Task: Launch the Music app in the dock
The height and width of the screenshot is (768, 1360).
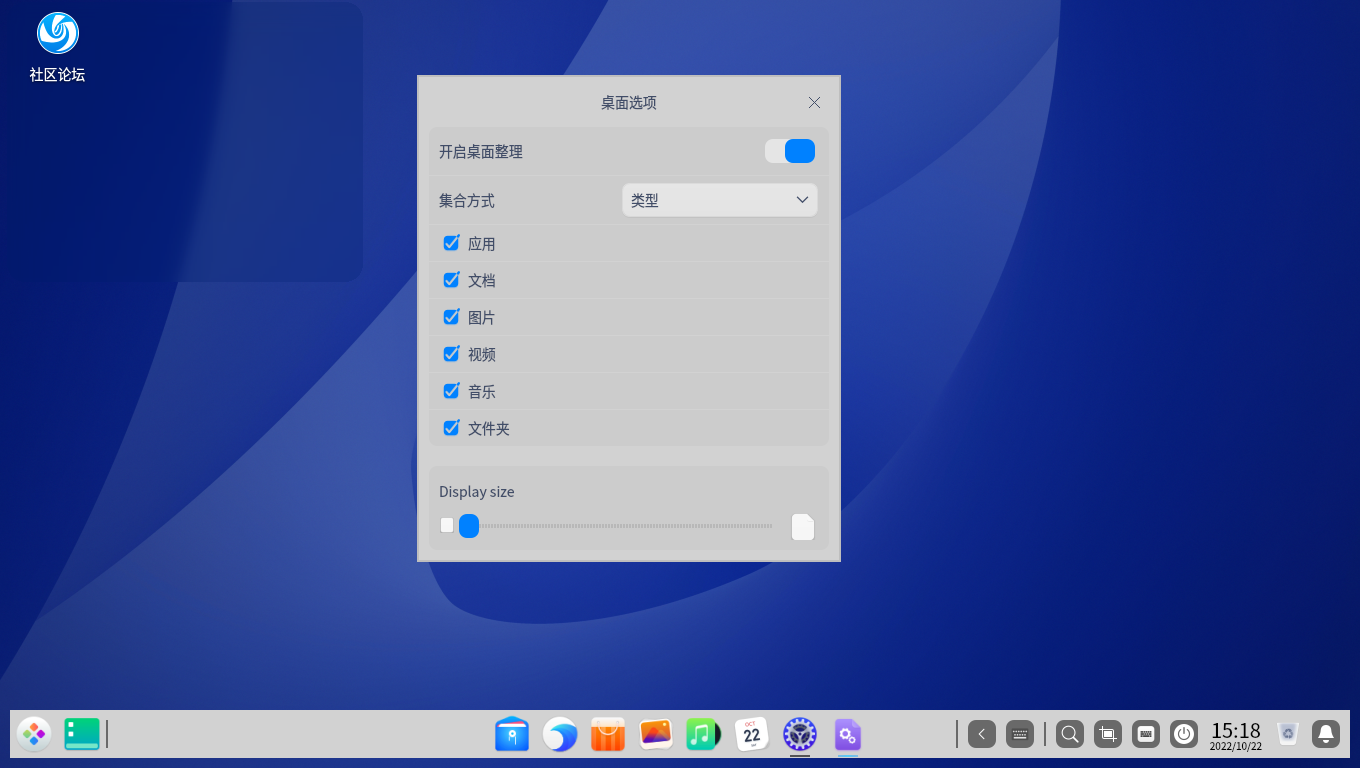Action: [703, 734]
